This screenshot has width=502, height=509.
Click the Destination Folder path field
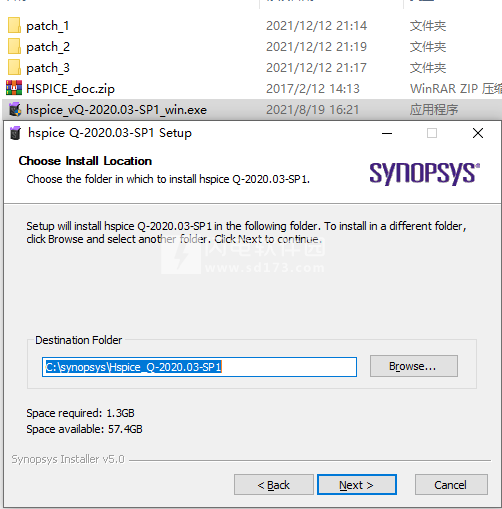pyautogui.click(x=199, y=367)
